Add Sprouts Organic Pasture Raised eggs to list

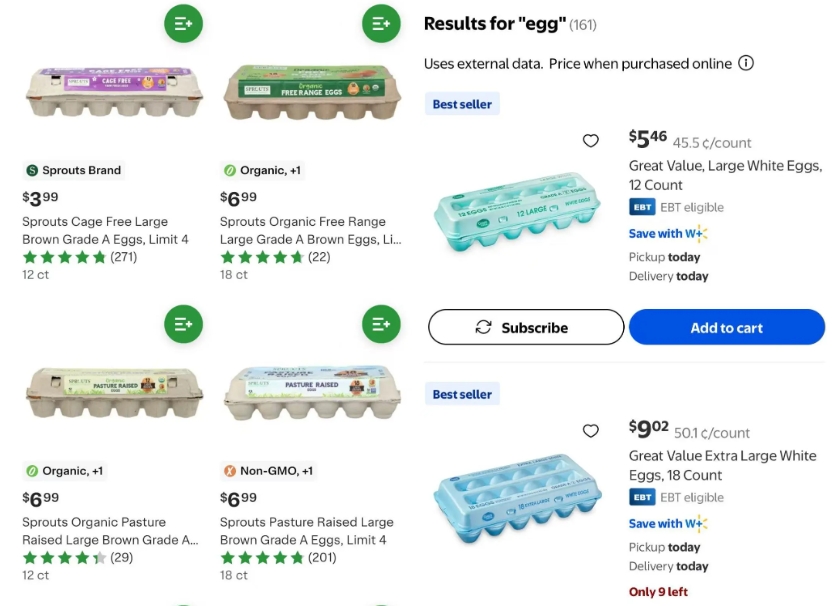(184, 324)
